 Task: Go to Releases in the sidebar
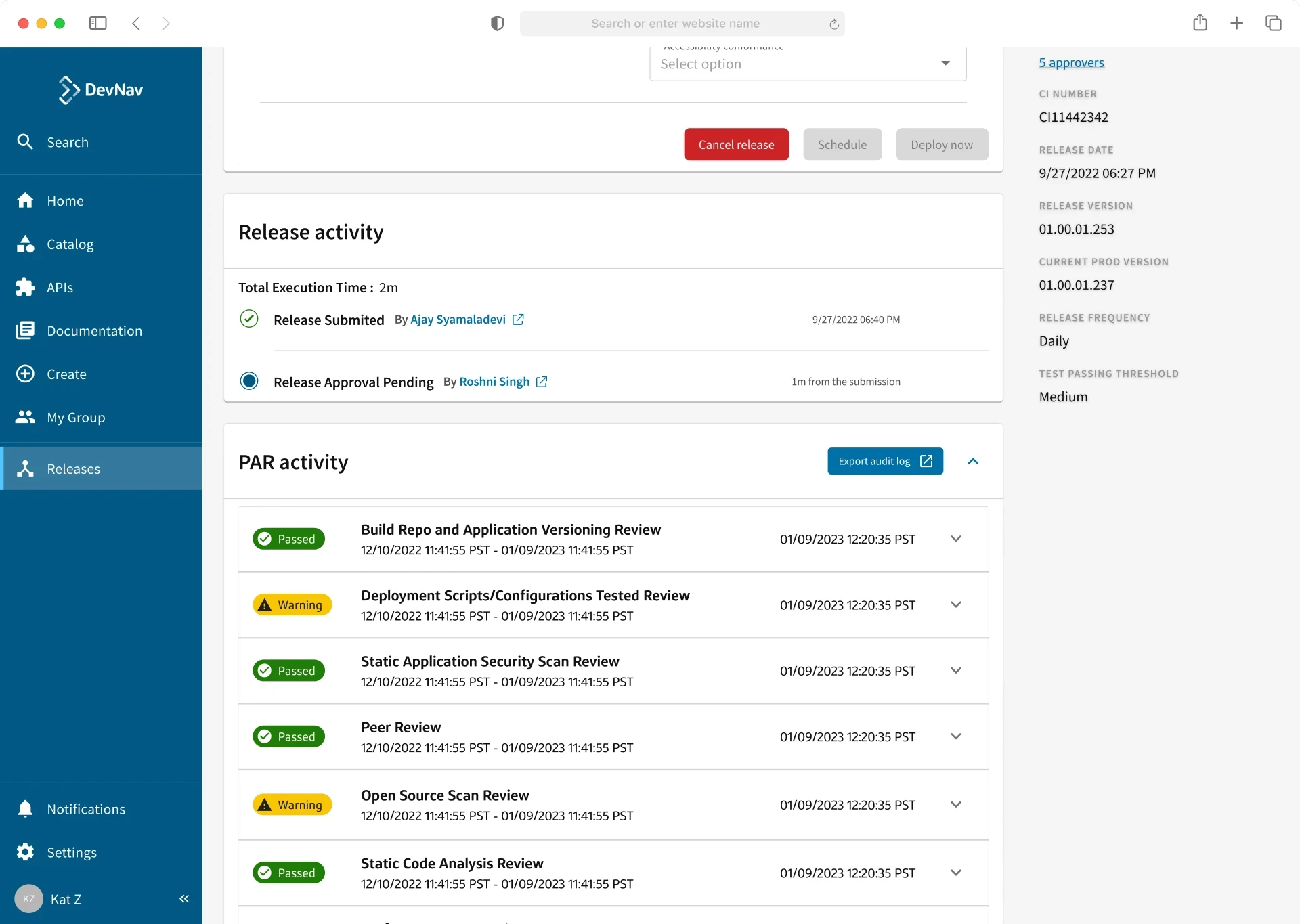click(73, 469)
